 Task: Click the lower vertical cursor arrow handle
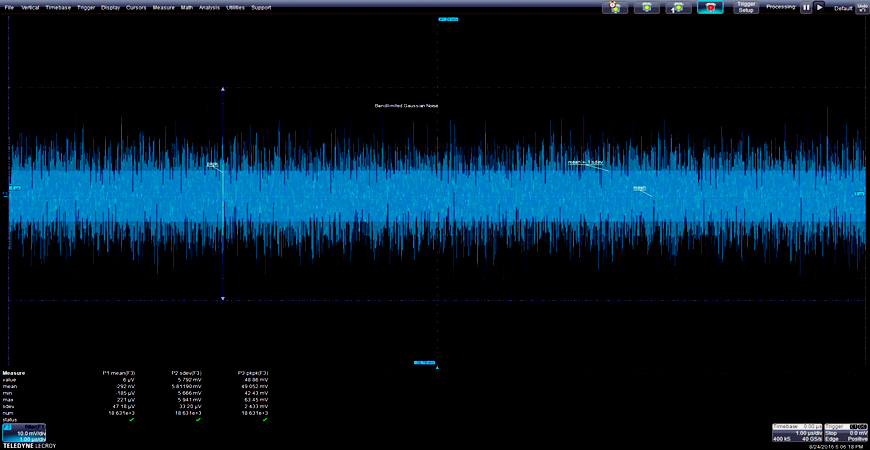[223, 299]
